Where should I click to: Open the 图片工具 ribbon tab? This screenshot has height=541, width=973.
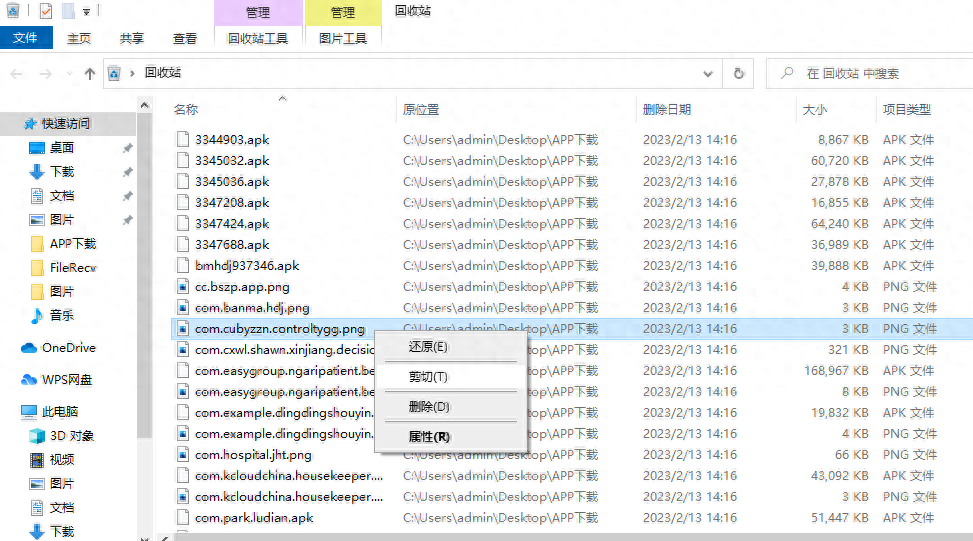343,38
